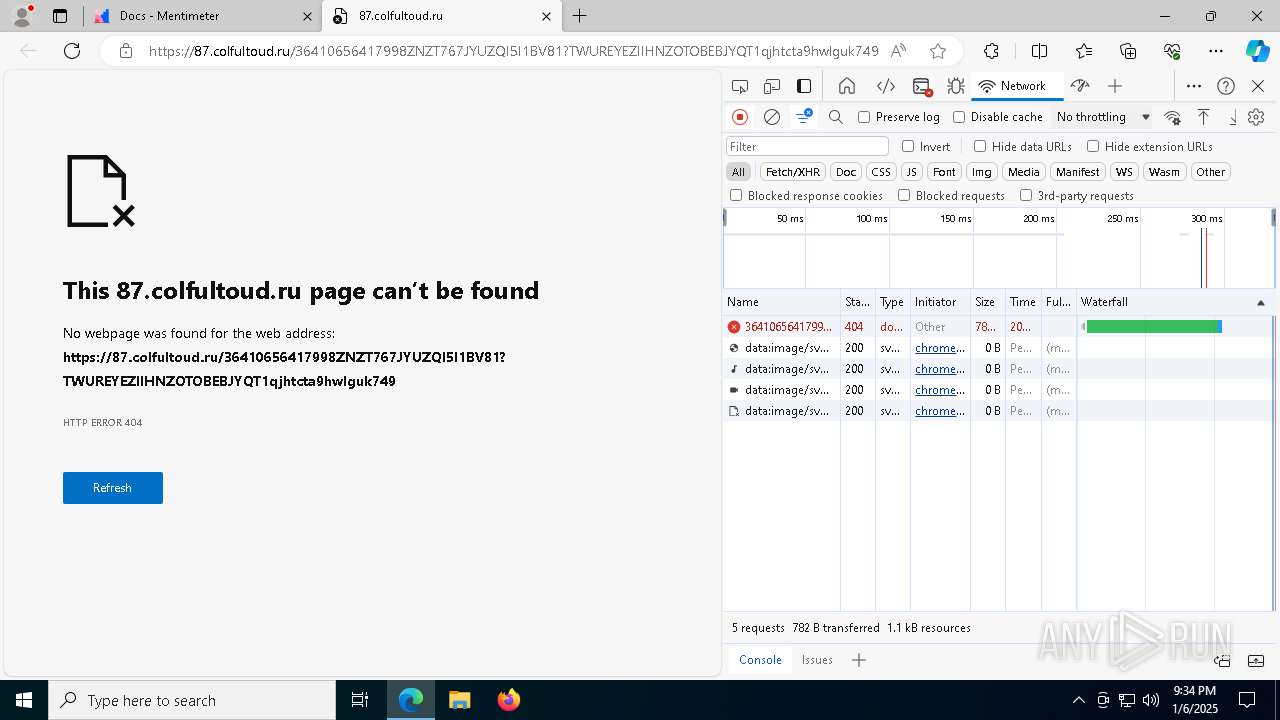The image size is (1280, 720).
Task: Open Browser essentials heart icon
Action: coord(1172,51)
